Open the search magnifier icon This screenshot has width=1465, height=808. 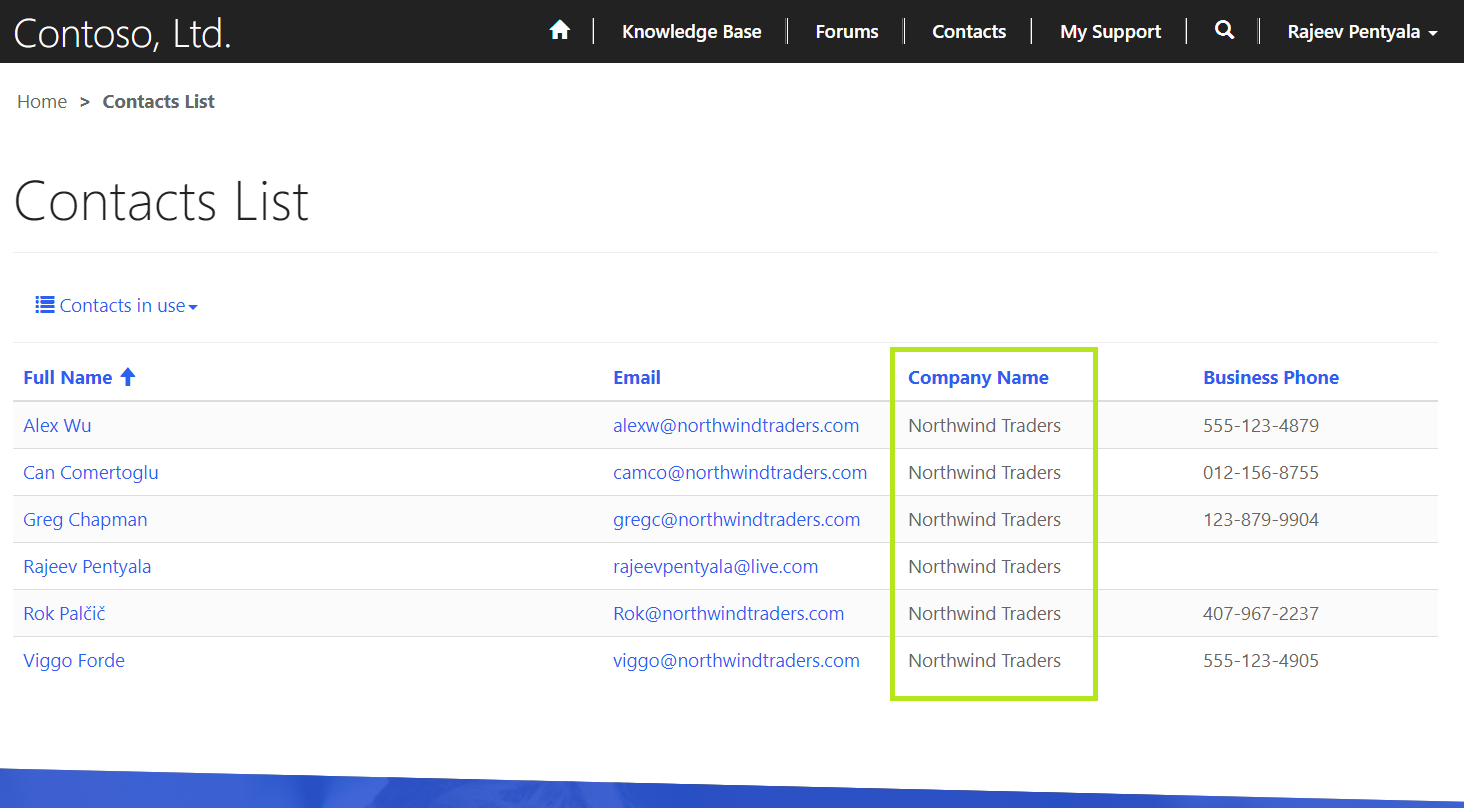tap(1224, 30)
